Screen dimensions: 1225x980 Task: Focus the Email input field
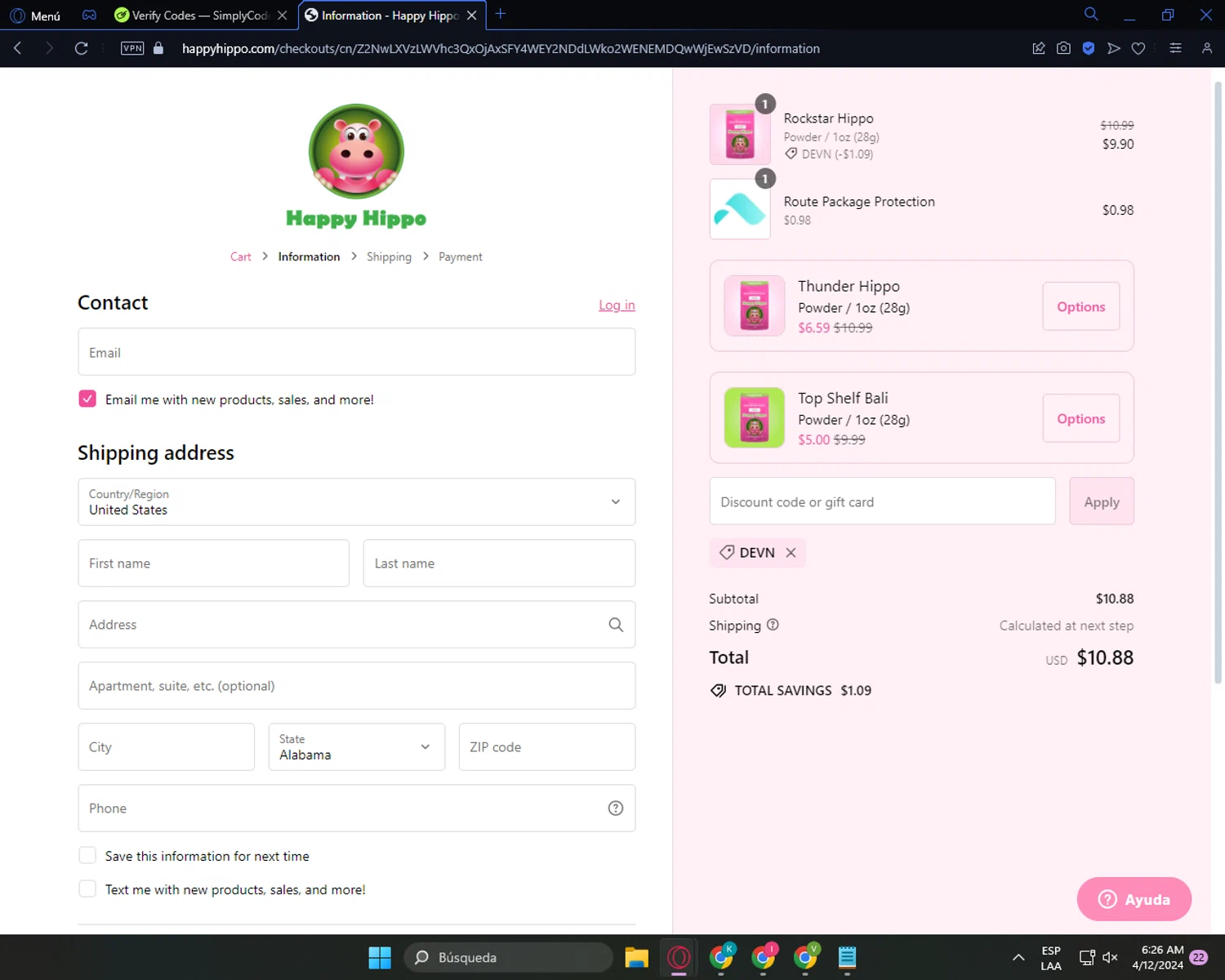(x=357, y=352)
